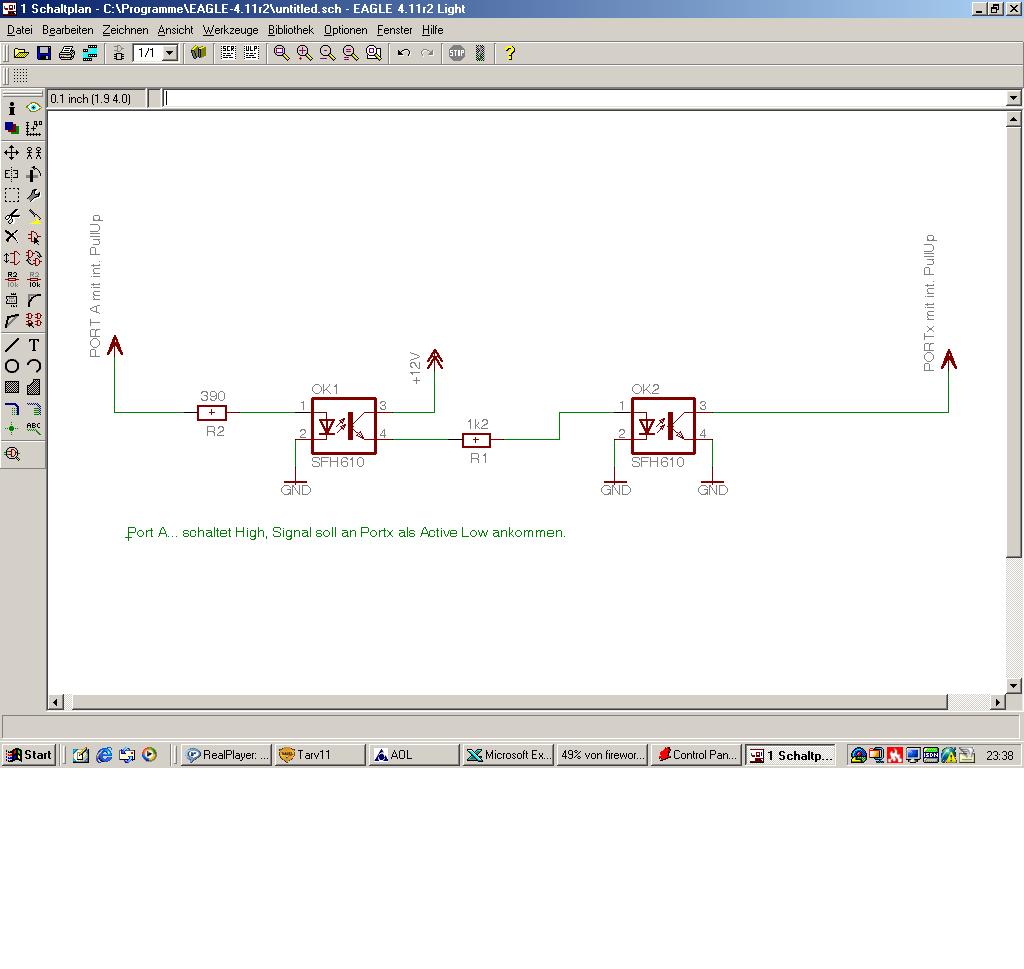Toggle the grid settings icon

pyautogui.click(x=20, y=76)
